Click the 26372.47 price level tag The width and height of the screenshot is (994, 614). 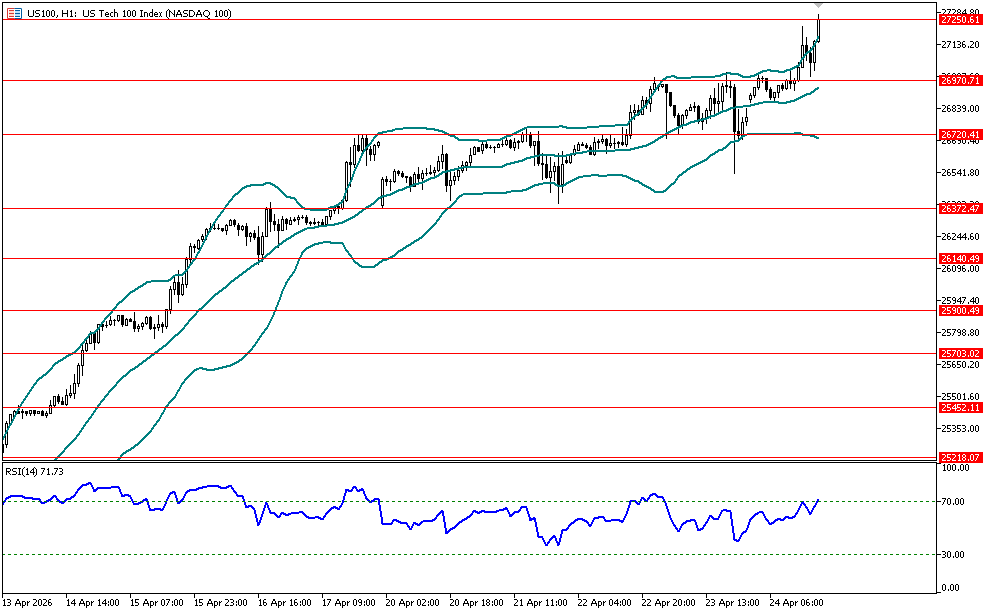coord(960,209)
